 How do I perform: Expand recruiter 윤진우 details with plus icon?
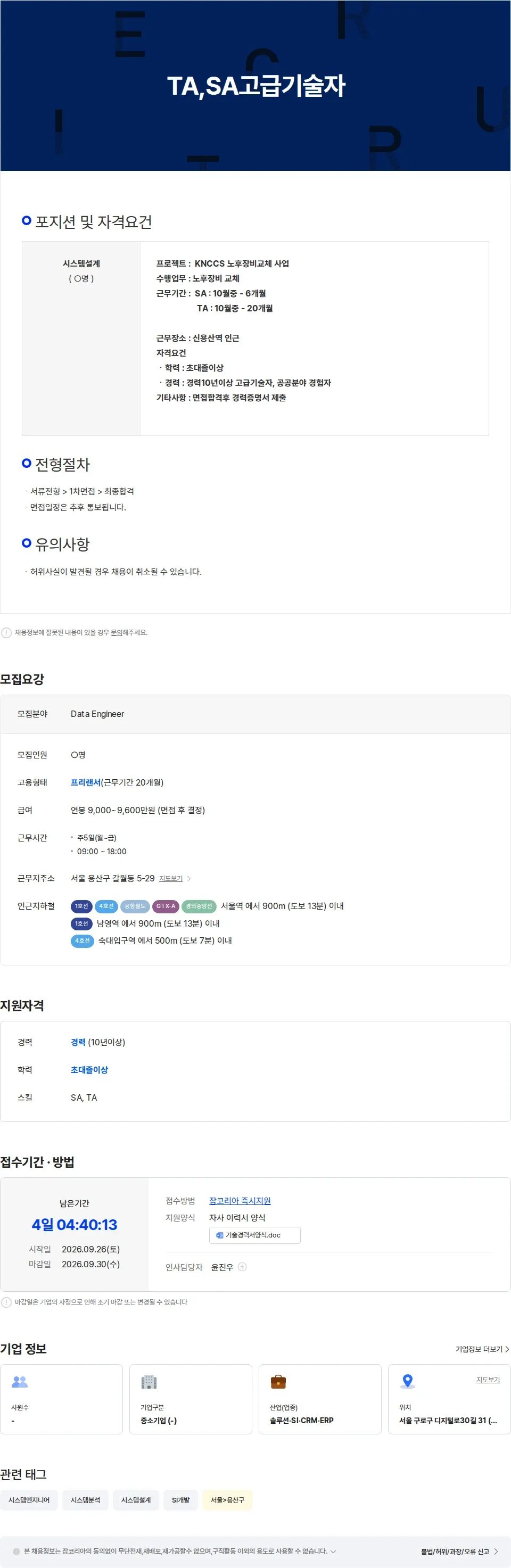(x=242, y=1267)
